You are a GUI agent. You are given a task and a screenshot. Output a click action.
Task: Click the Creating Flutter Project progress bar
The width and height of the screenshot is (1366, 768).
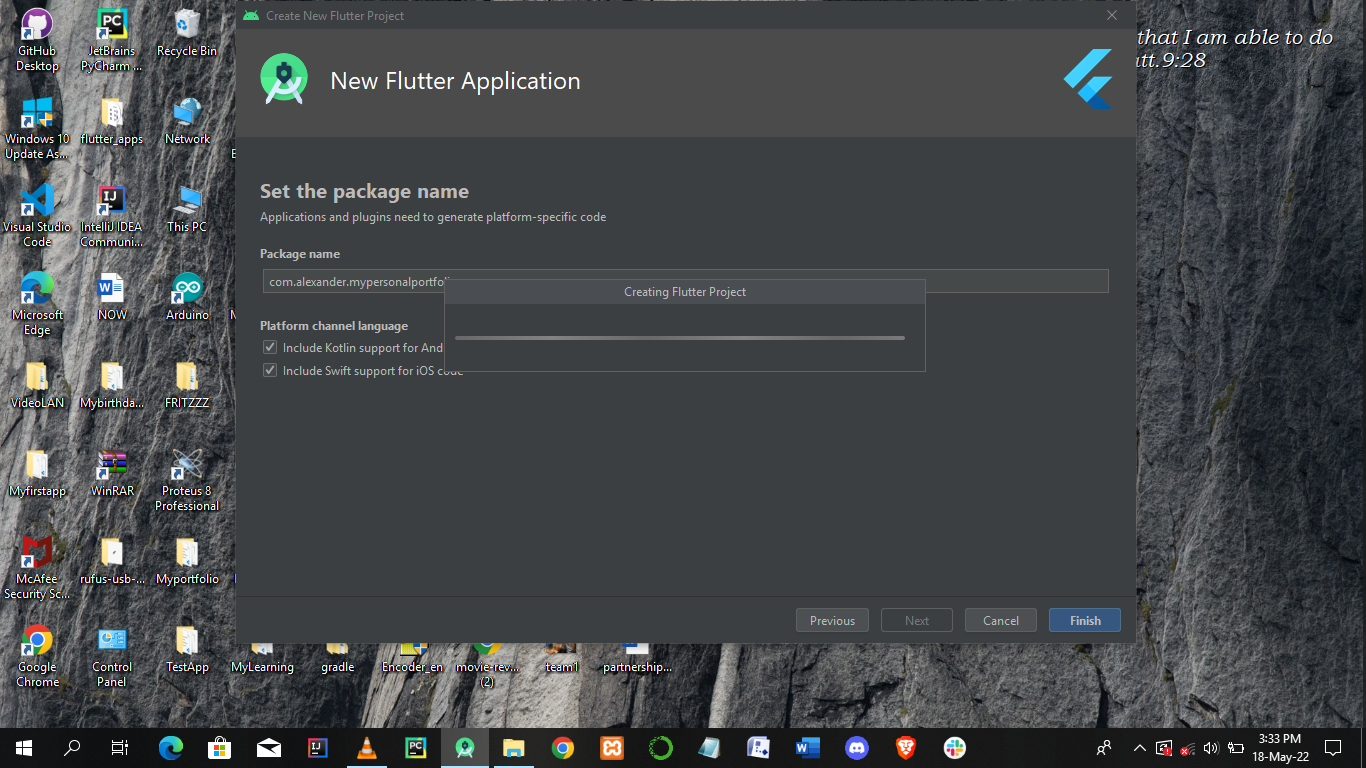[680, 338]
